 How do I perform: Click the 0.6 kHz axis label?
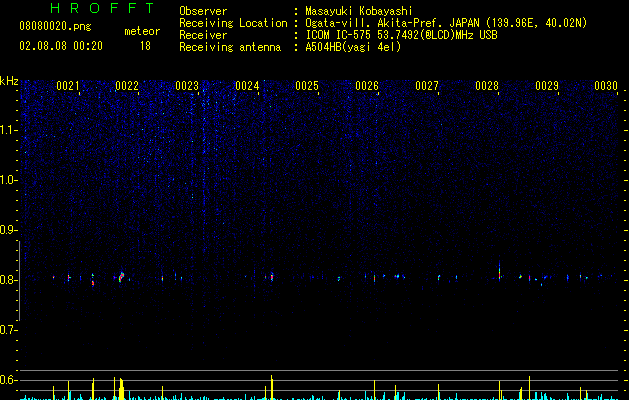tap(8, 380)
